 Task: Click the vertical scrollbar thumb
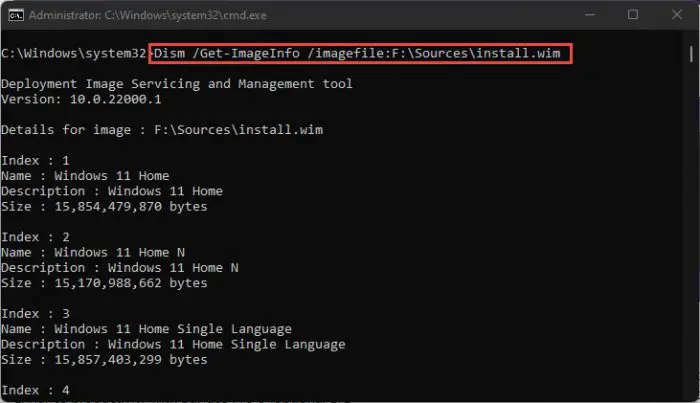tap(691, 54)
